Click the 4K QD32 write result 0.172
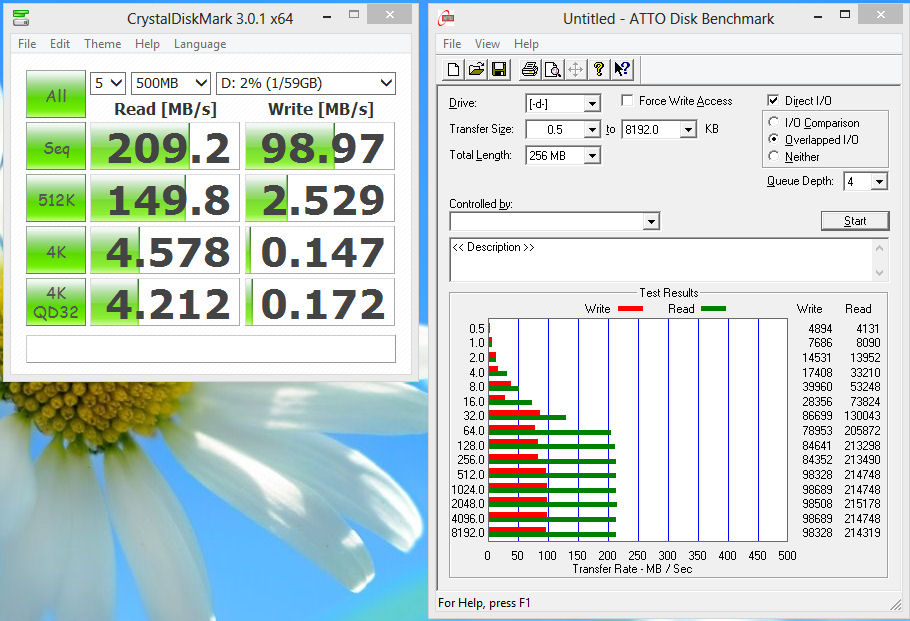 [x=320, y=302]
